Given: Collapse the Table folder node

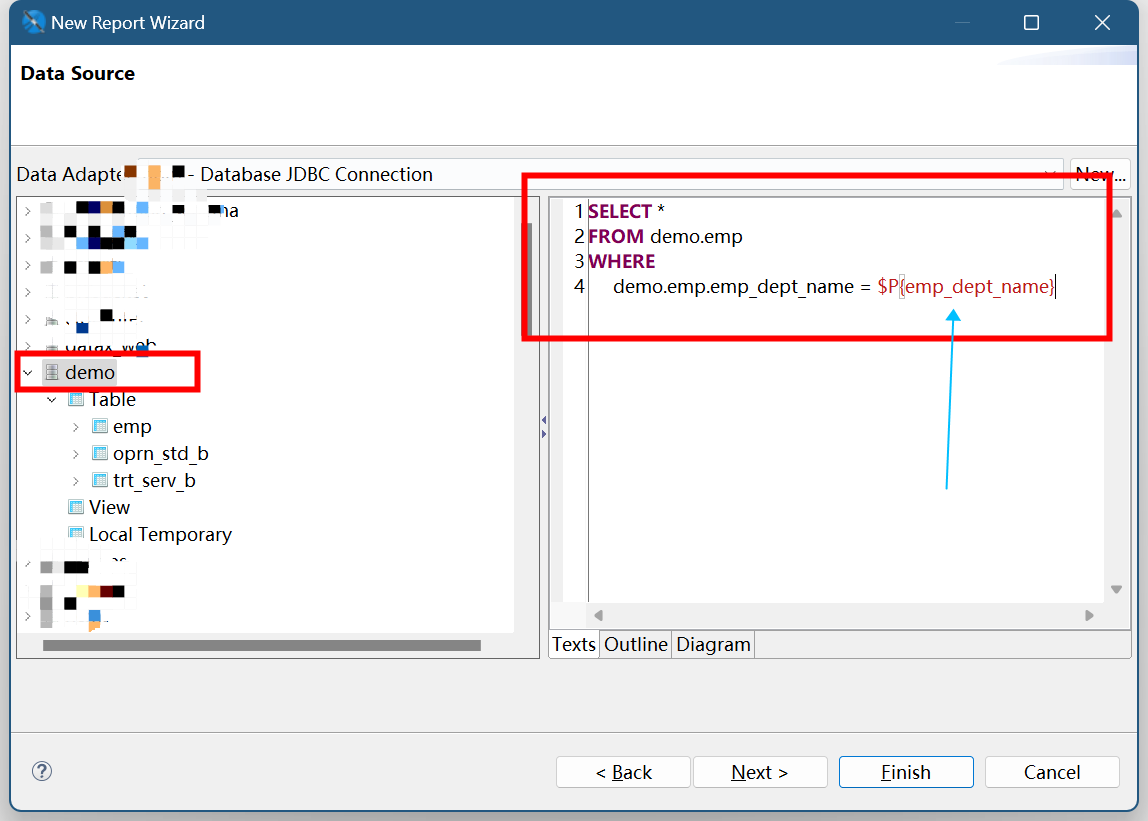Looking at the screenshot, I should coord(52,400).
